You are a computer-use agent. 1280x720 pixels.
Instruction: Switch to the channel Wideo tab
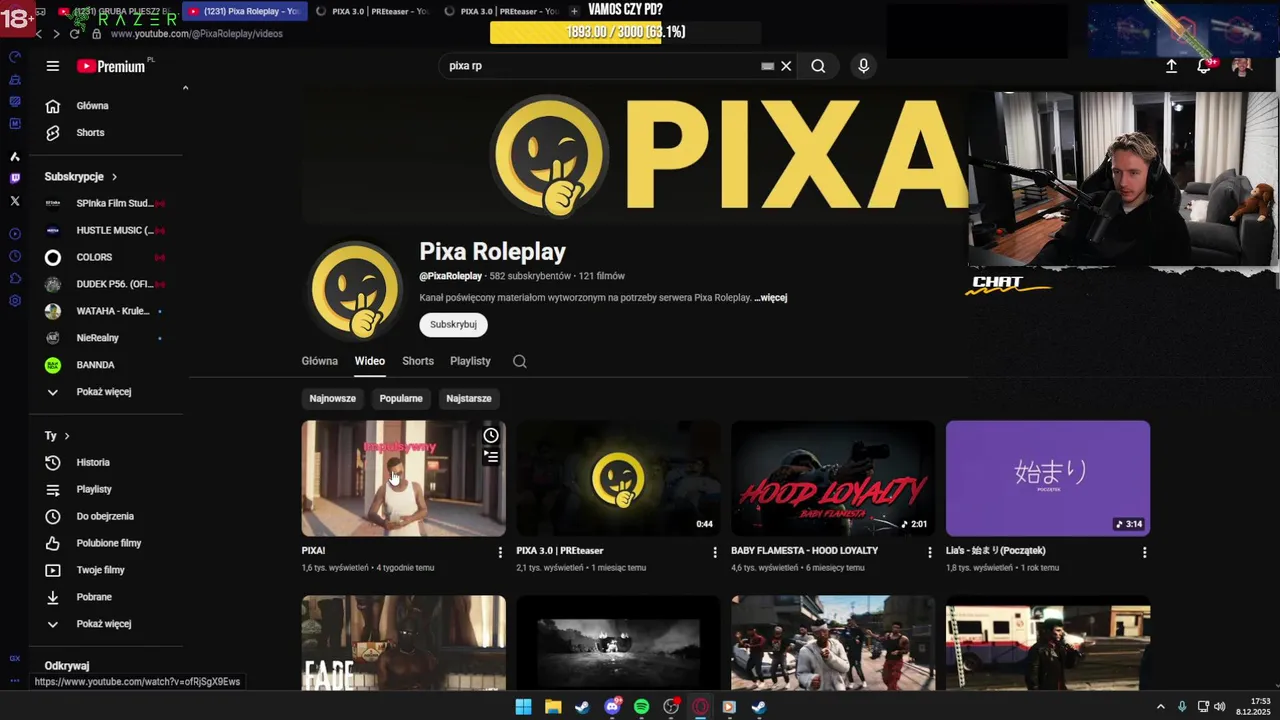370,361
